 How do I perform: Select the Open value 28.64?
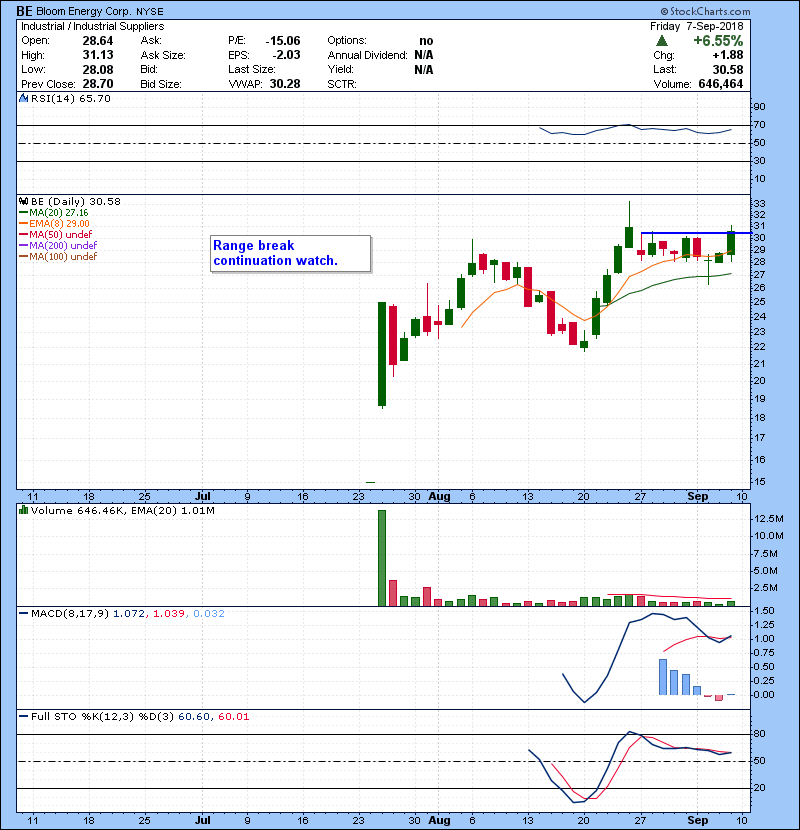click(98, 41)
